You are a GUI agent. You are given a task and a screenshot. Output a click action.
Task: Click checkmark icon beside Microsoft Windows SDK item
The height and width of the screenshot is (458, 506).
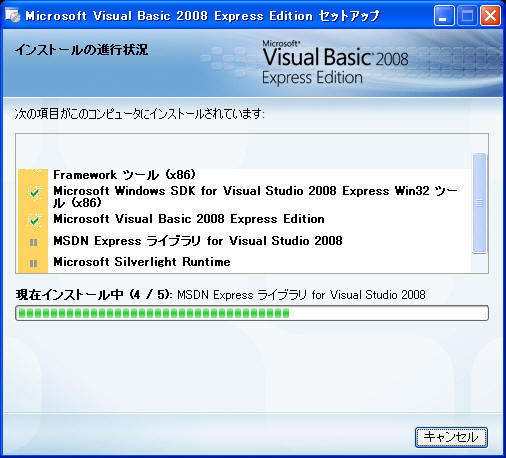34,193
